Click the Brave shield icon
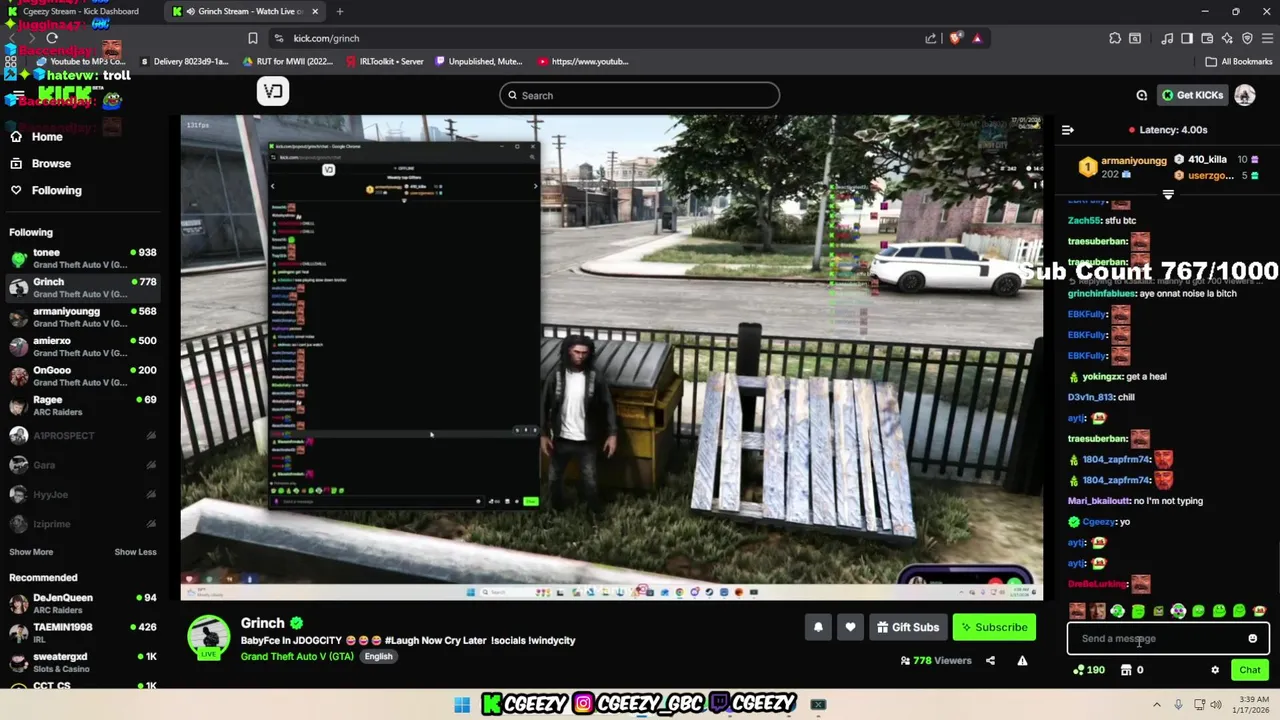1280x720 pixels. tap(955, 38)
